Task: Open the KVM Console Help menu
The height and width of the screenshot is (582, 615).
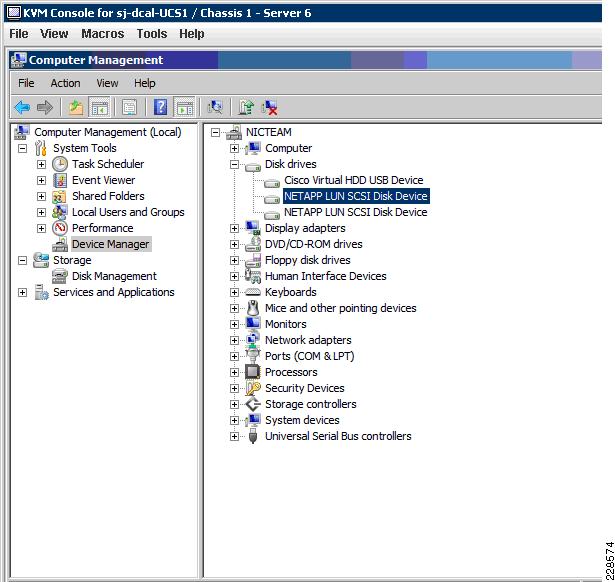Action: click(191, 34)
